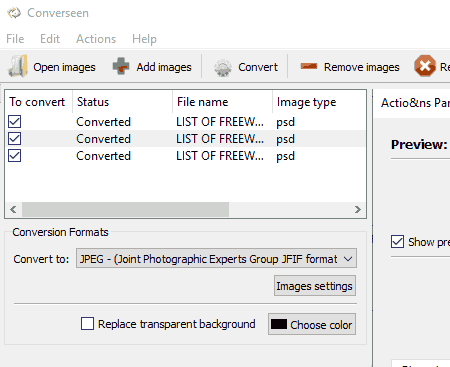The height and width of the screenshot is (367, 450).
Task: Click the Open images folder icon
Action: coord(18,66)
